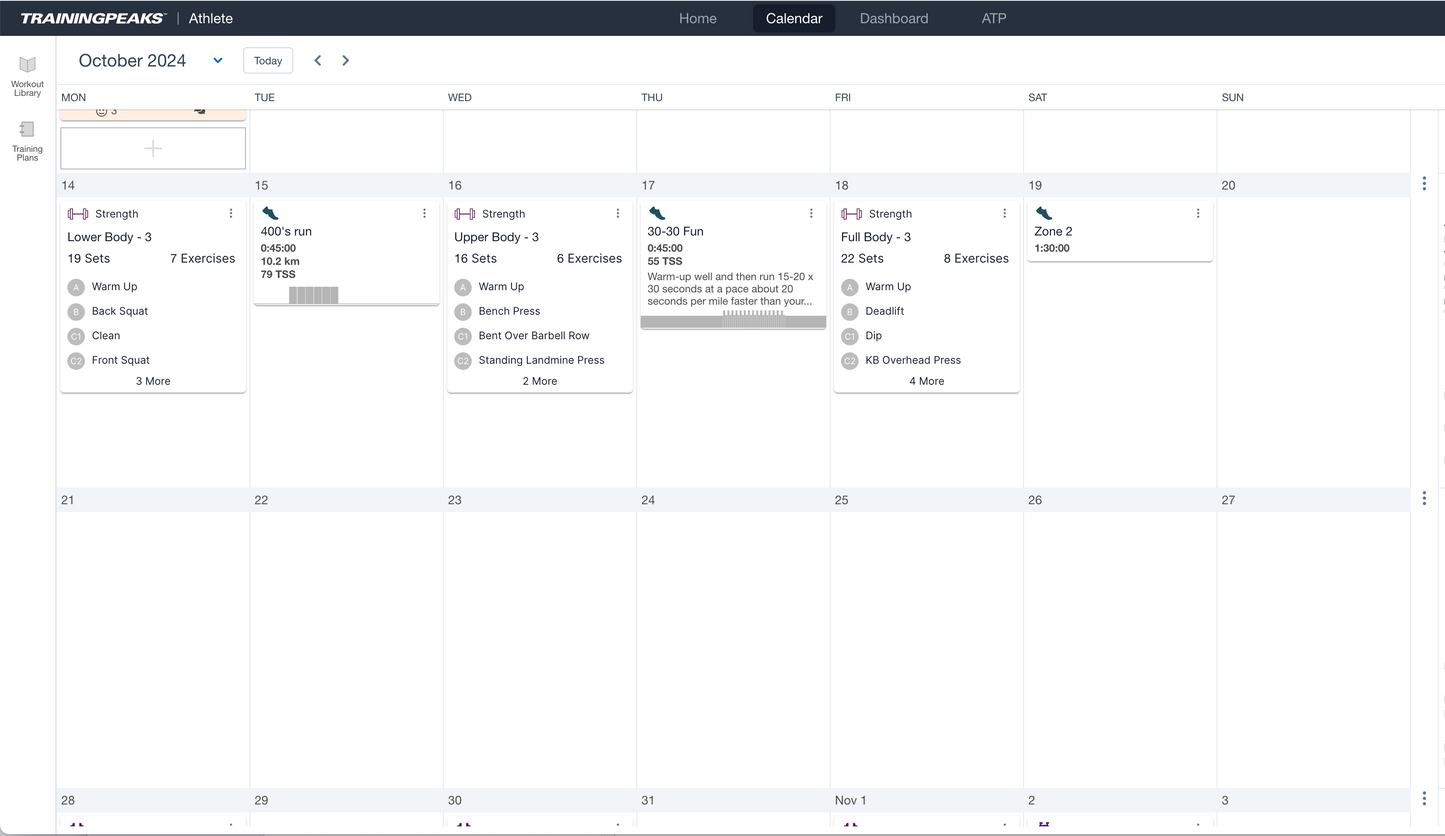1445x836 pixels.
Task: Open the Training Plans sidebar panel
Action: (x=27, y=141)
